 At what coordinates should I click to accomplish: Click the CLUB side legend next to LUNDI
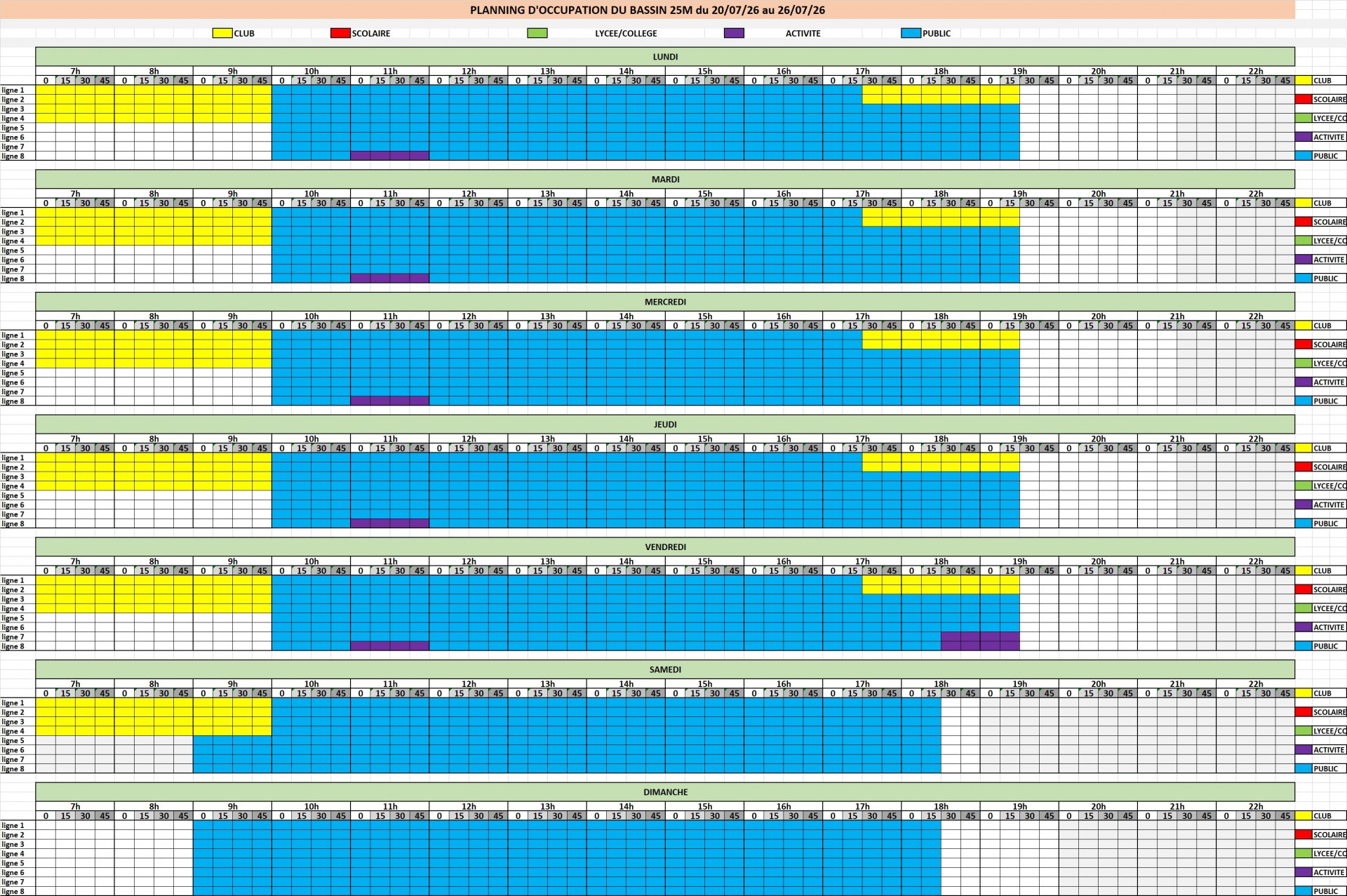1322,81
